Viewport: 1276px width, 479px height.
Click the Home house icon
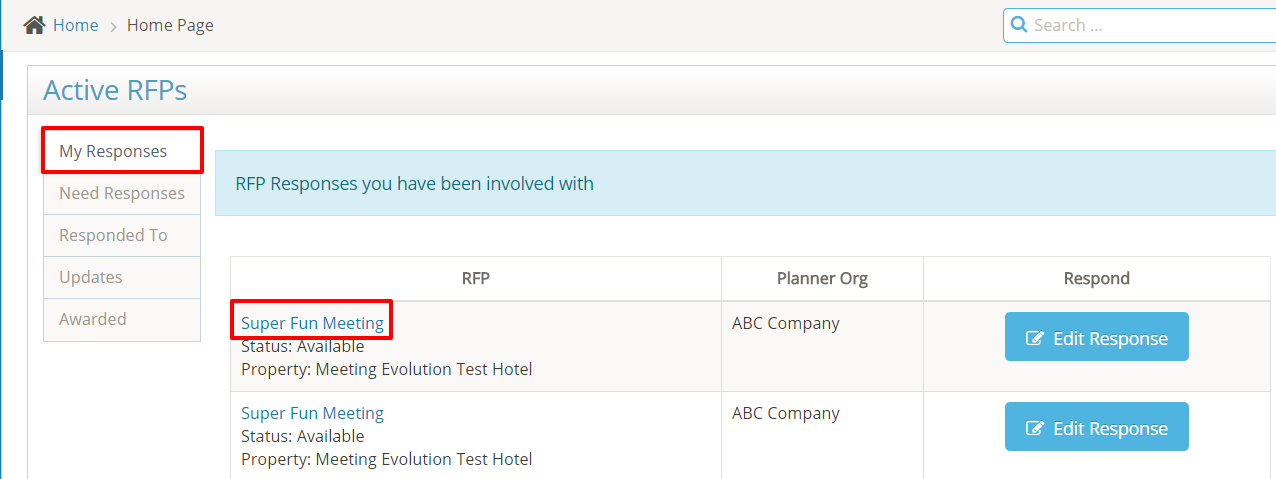34,25
